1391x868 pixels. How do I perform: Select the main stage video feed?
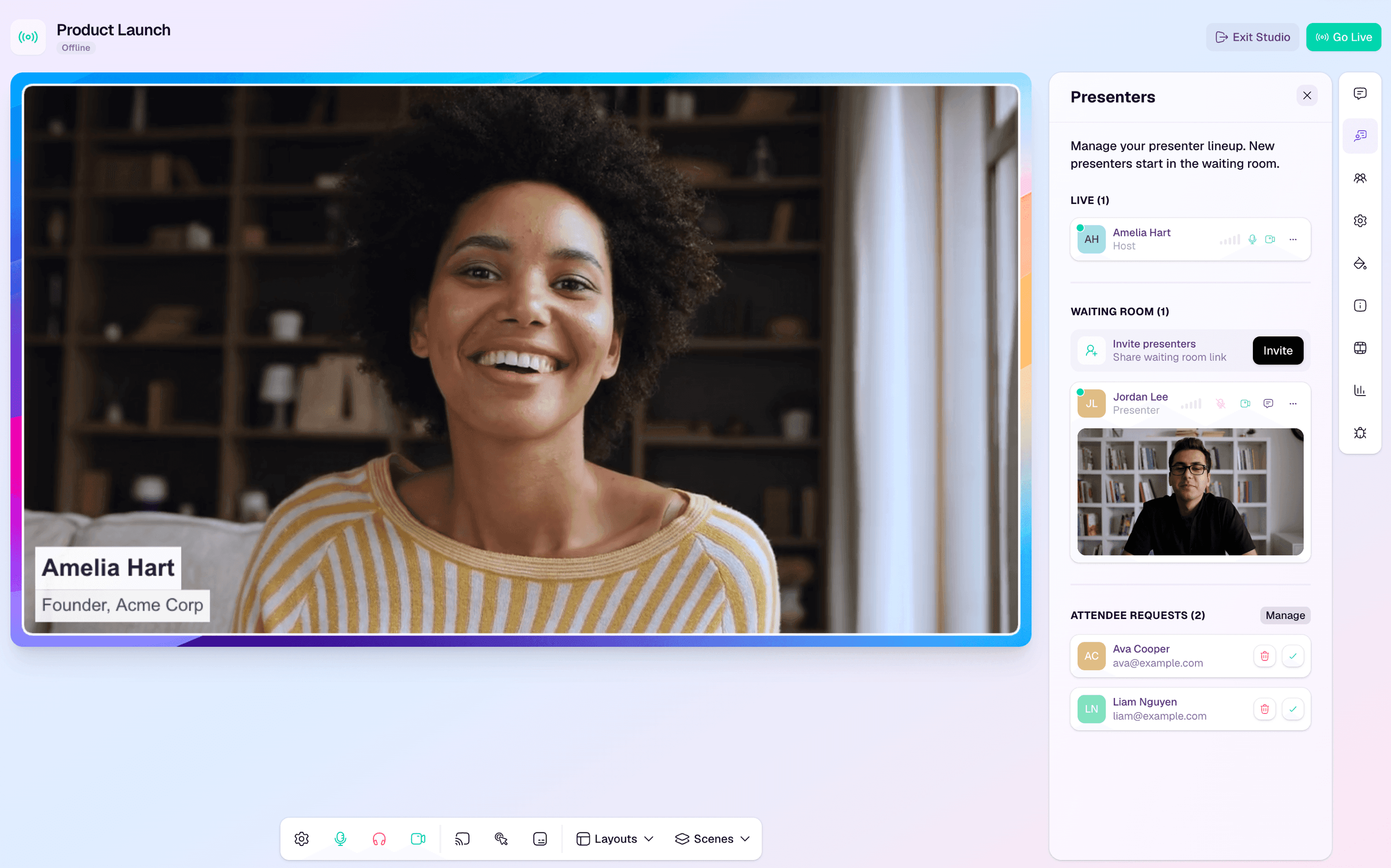[521, 359]
